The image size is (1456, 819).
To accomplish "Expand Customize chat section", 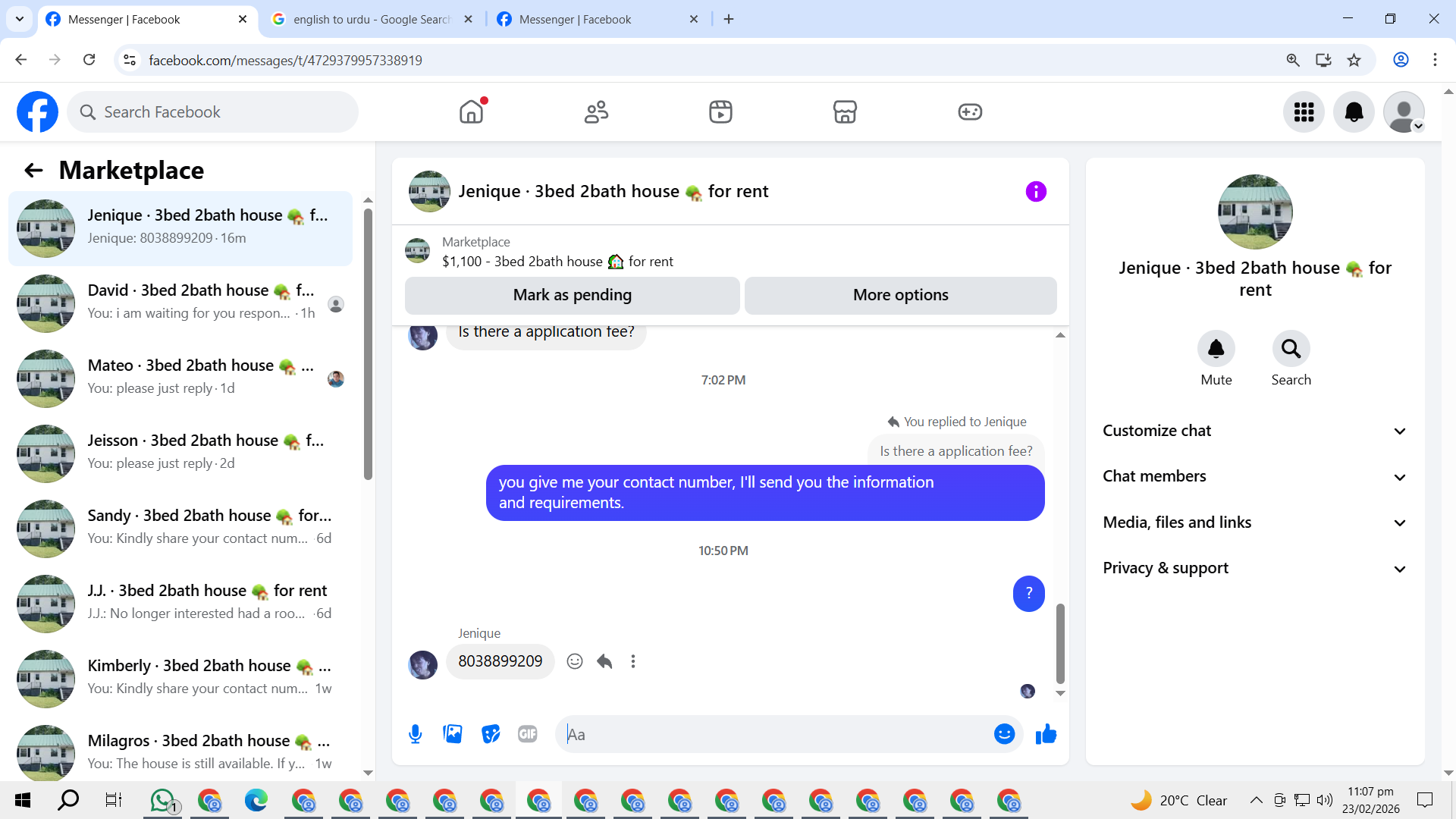I will [1254, 431].
